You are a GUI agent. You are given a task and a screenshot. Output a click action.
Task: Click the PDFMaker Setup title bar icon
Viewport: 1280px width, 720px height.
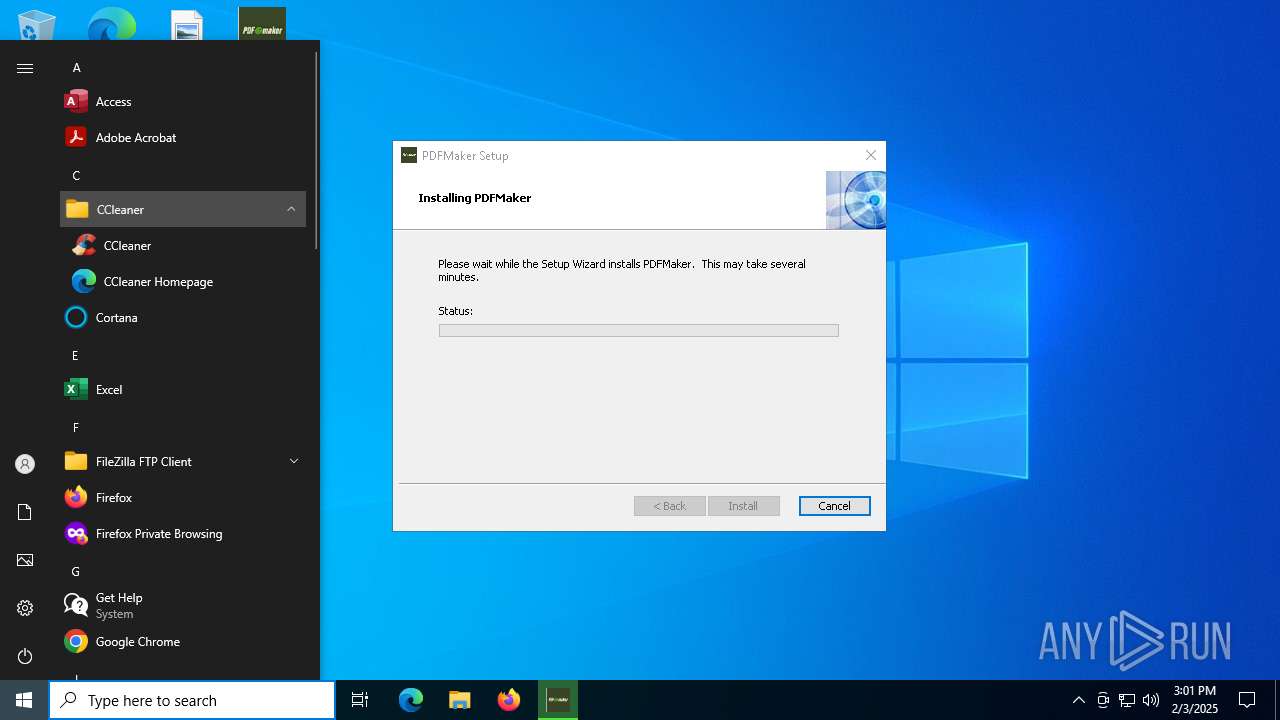408,155
